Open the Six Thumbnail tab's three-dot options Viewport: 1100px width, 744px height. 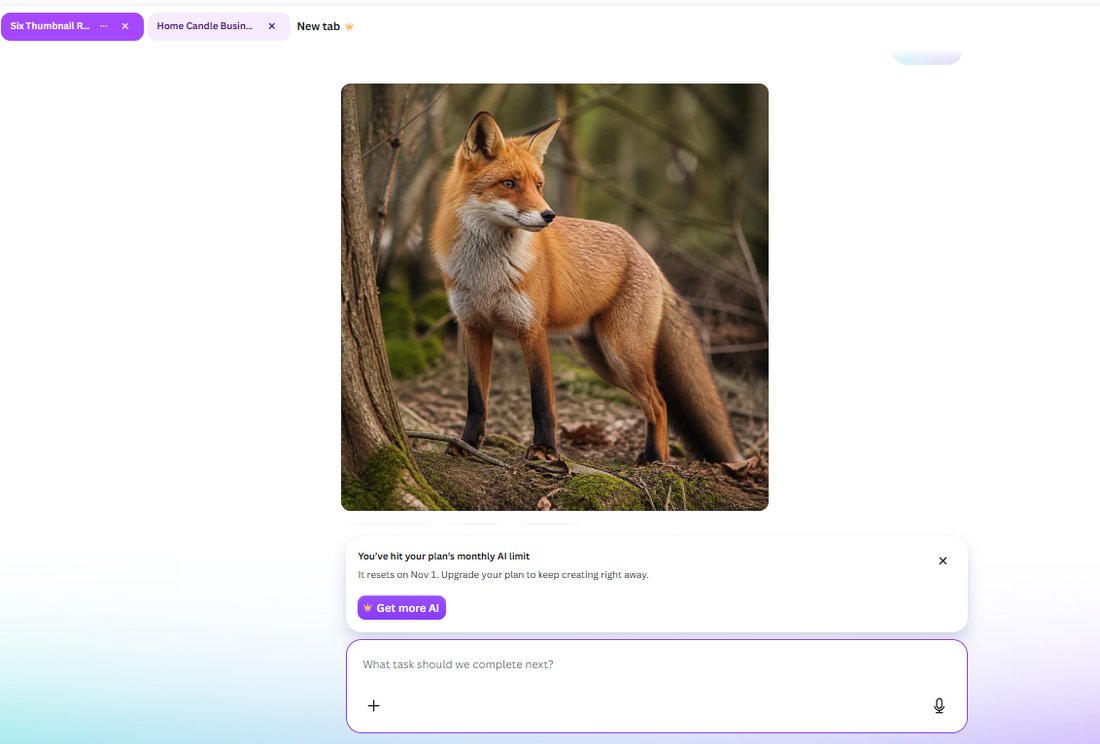click(104, 26)
